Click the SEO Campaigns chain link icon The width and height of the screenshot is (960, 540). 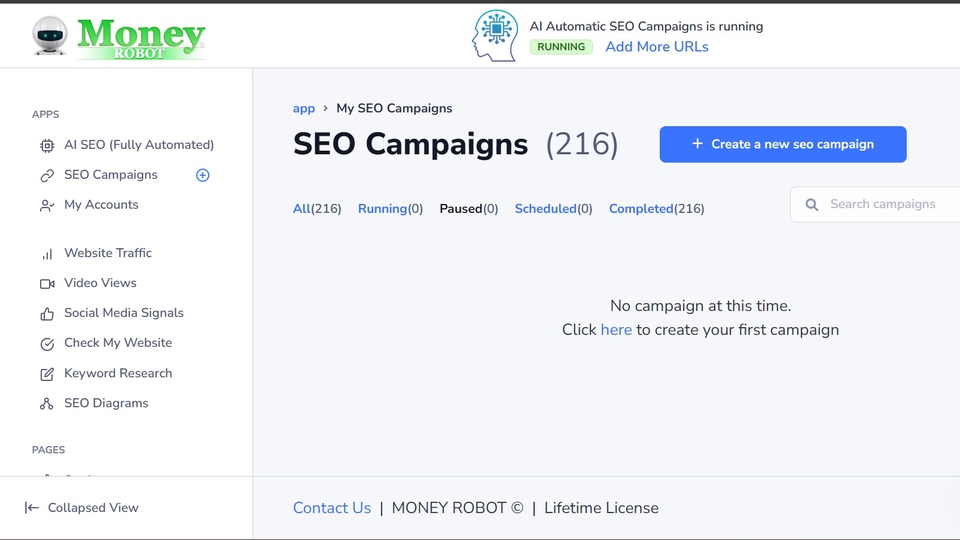click(x=47, y=176)
